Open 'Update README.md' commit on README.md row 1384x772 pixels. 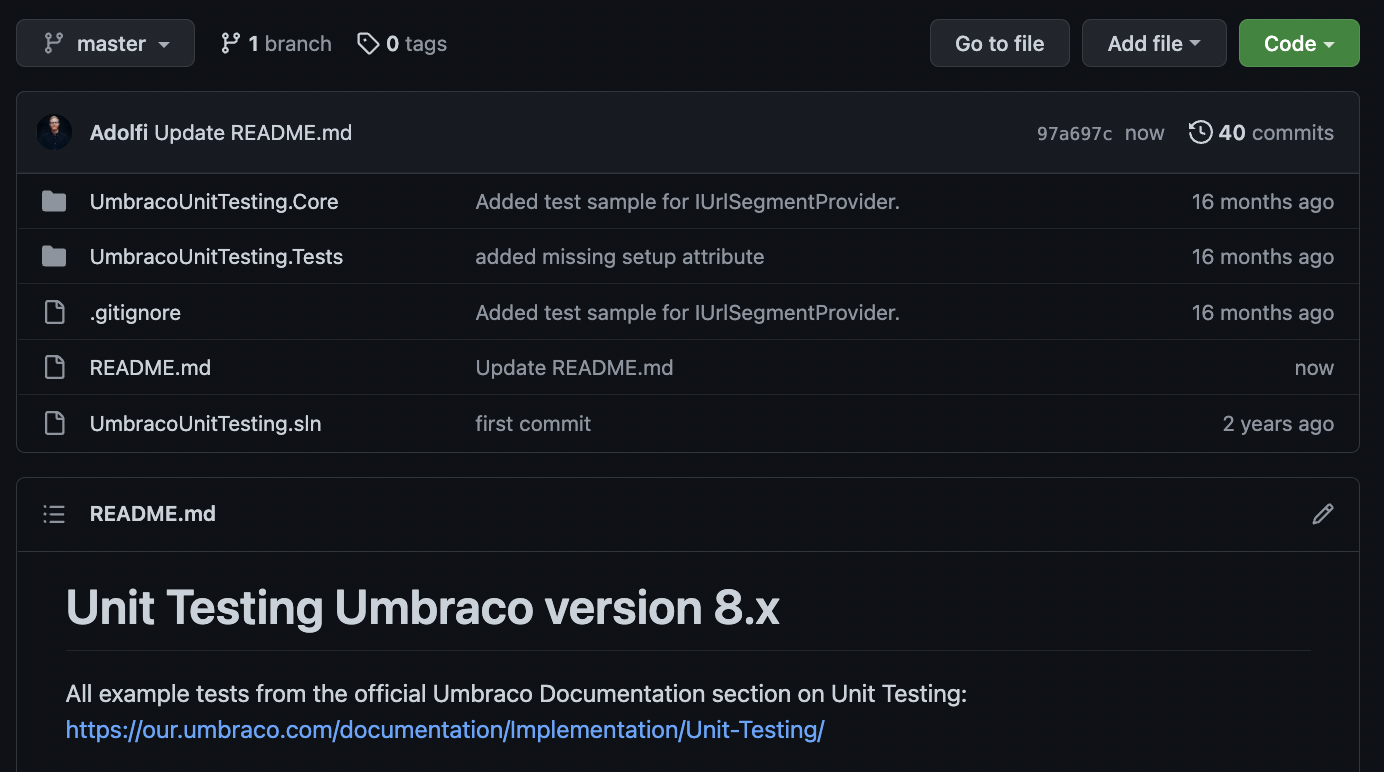(x=574, y=368)
